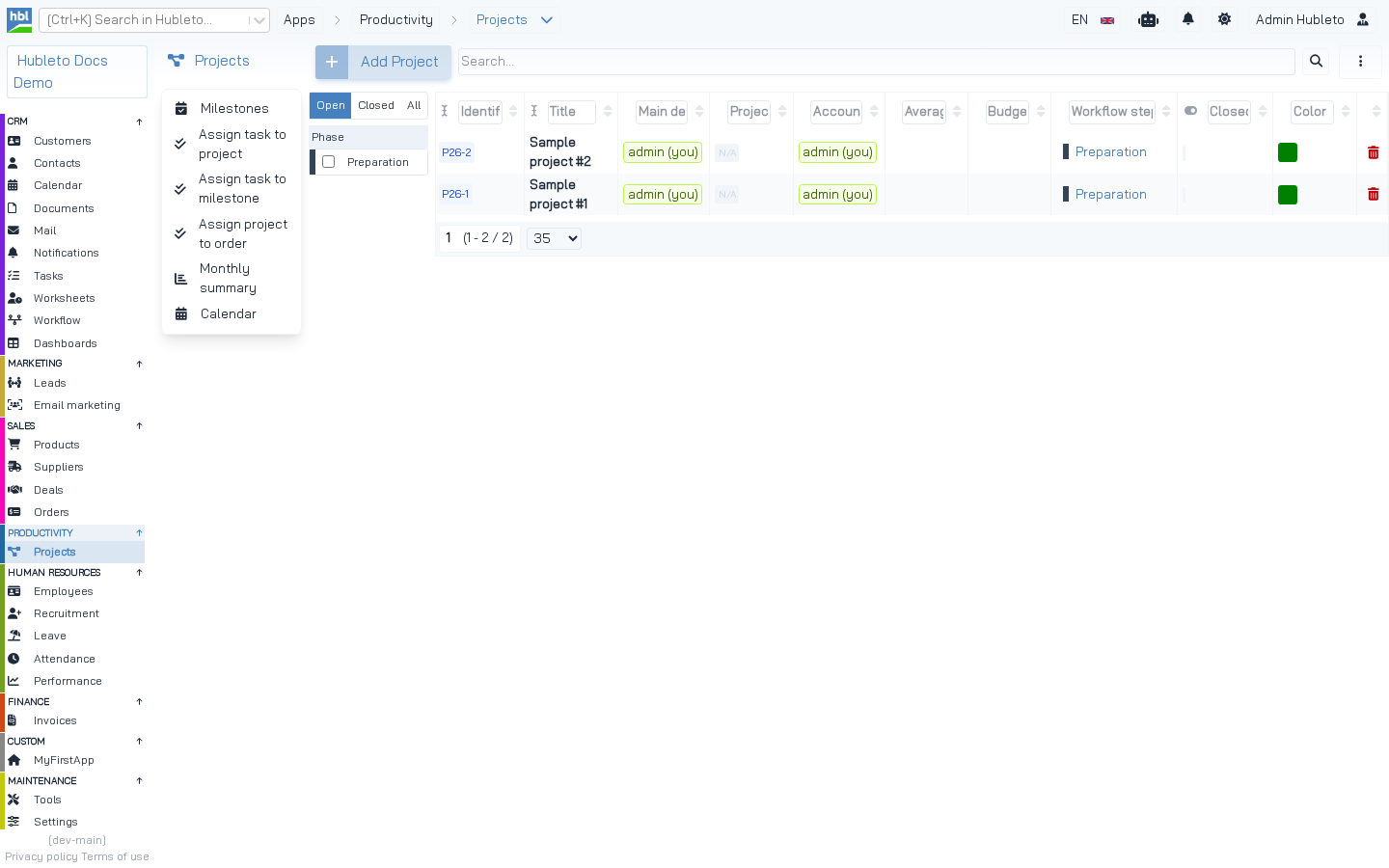Click the search magnifier button
This screenshot has width=1389, height=868.
tap(1316, 62)
